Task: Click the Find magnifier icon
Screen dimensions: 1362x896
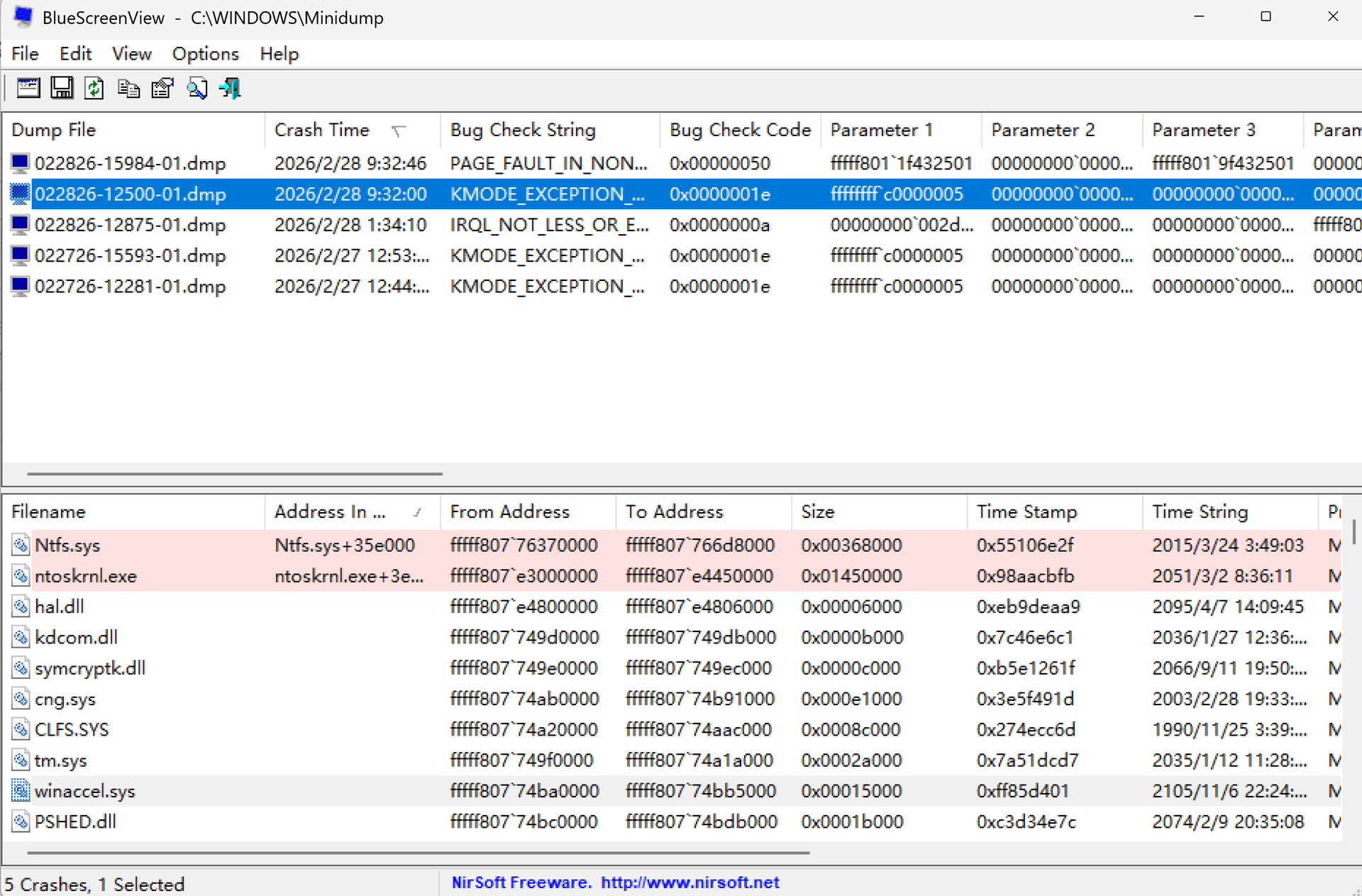Action: 196,89
